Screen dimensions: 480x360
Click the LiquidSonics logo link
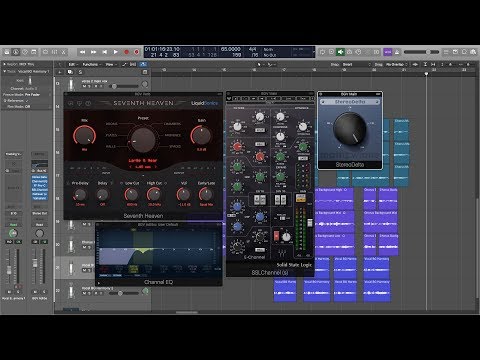(x=204, y=103)
